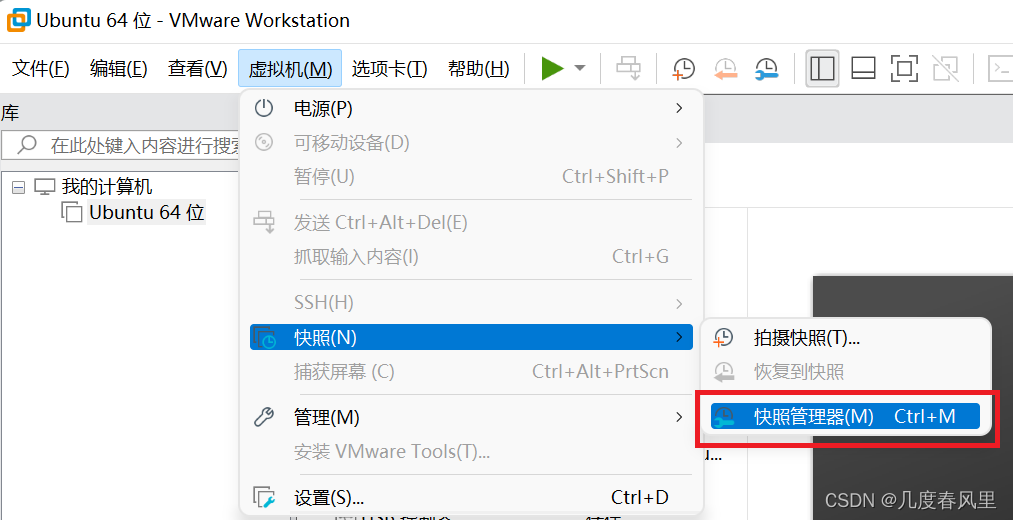Click the SSH(H) menu entry
The image size is (1013, 520).
pos(471,302)
